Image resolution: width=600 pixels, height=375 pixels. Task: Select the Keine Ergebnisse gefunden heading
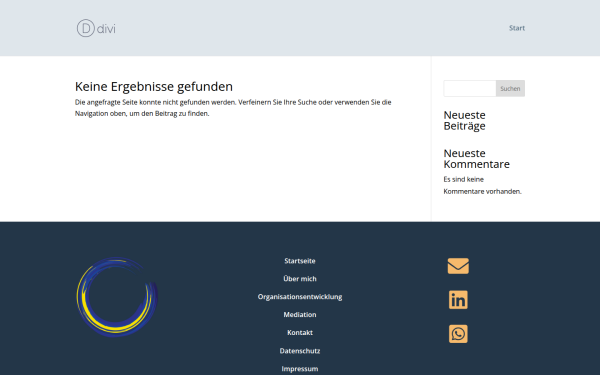coord(154,87)
